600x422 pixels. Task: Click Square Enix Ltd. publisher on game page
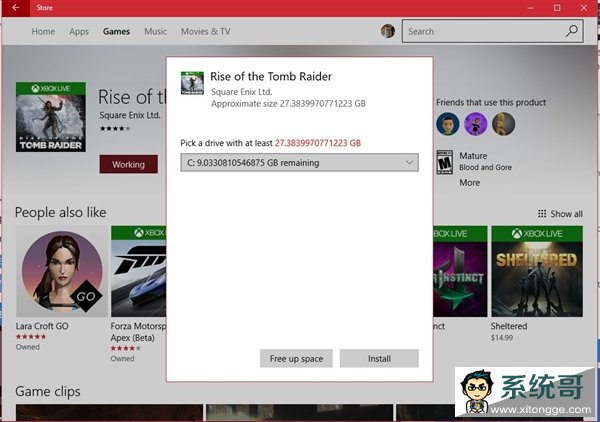pyautogui.click(x=130, y=115)
